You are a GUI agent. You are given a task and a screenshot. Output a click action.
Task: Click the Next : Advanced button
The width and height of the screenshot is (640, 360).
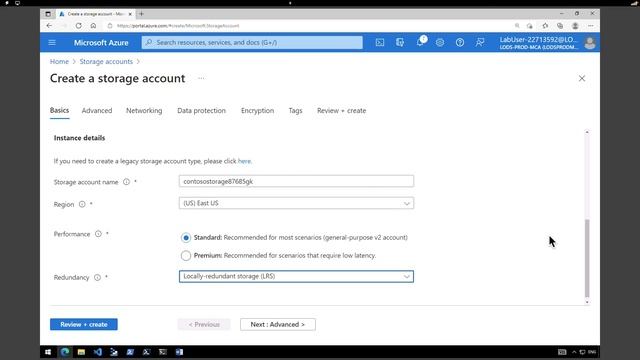point(278,324)
